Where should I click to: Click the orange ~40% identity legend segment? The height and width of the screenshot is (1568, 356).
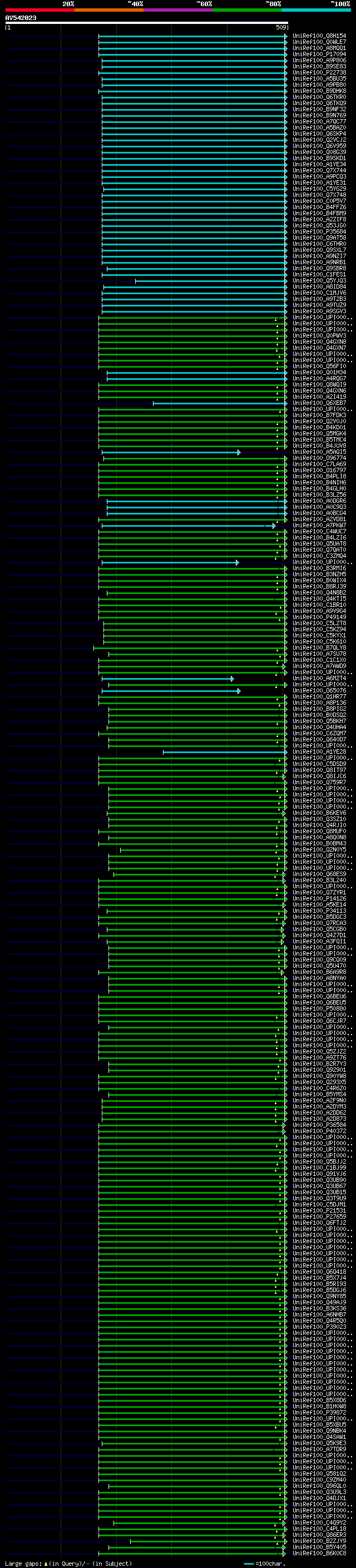coord(109,10)
